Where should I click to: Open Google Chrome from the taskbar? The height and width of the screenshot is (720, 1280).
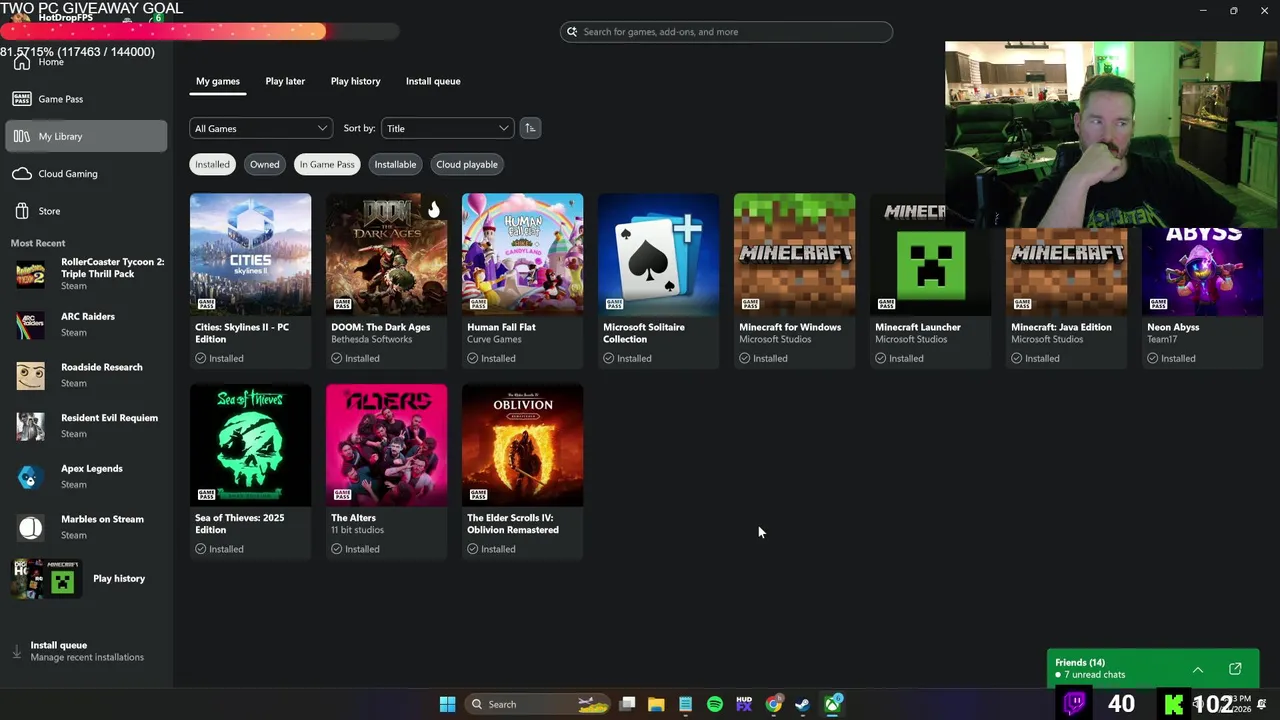tap(773, 704)
